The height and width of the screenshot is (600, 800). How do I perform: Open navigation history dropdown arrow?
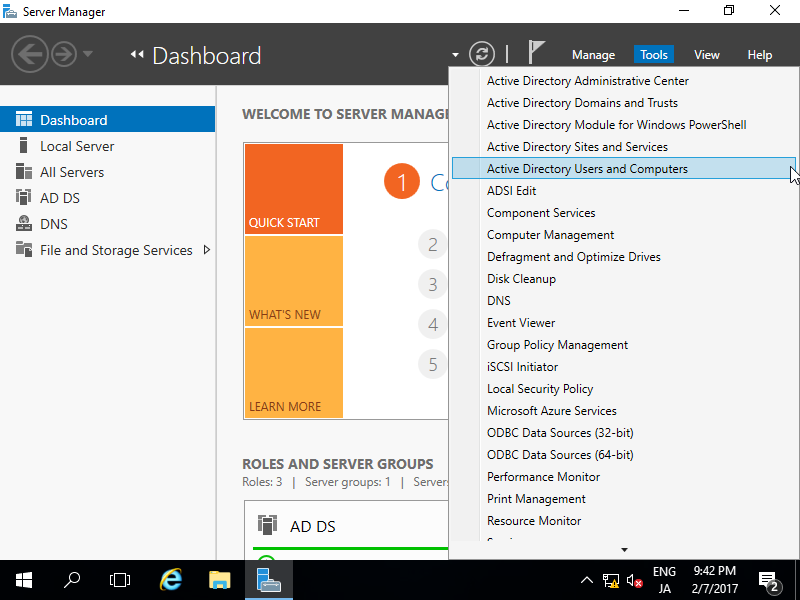(88, 54)
